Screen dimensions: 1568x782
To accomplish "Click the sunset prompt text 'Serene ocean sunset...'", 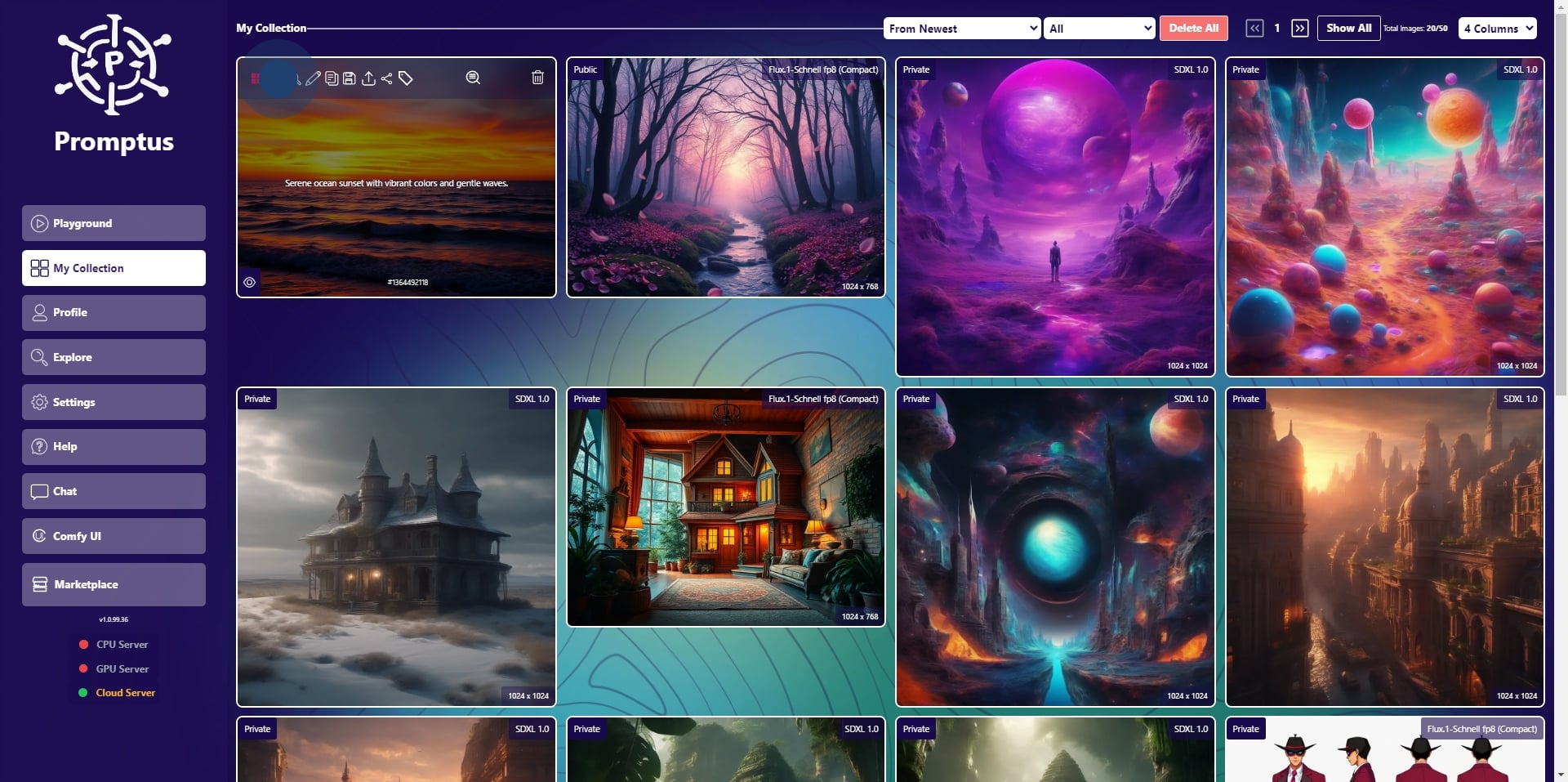I will (396, 183).
